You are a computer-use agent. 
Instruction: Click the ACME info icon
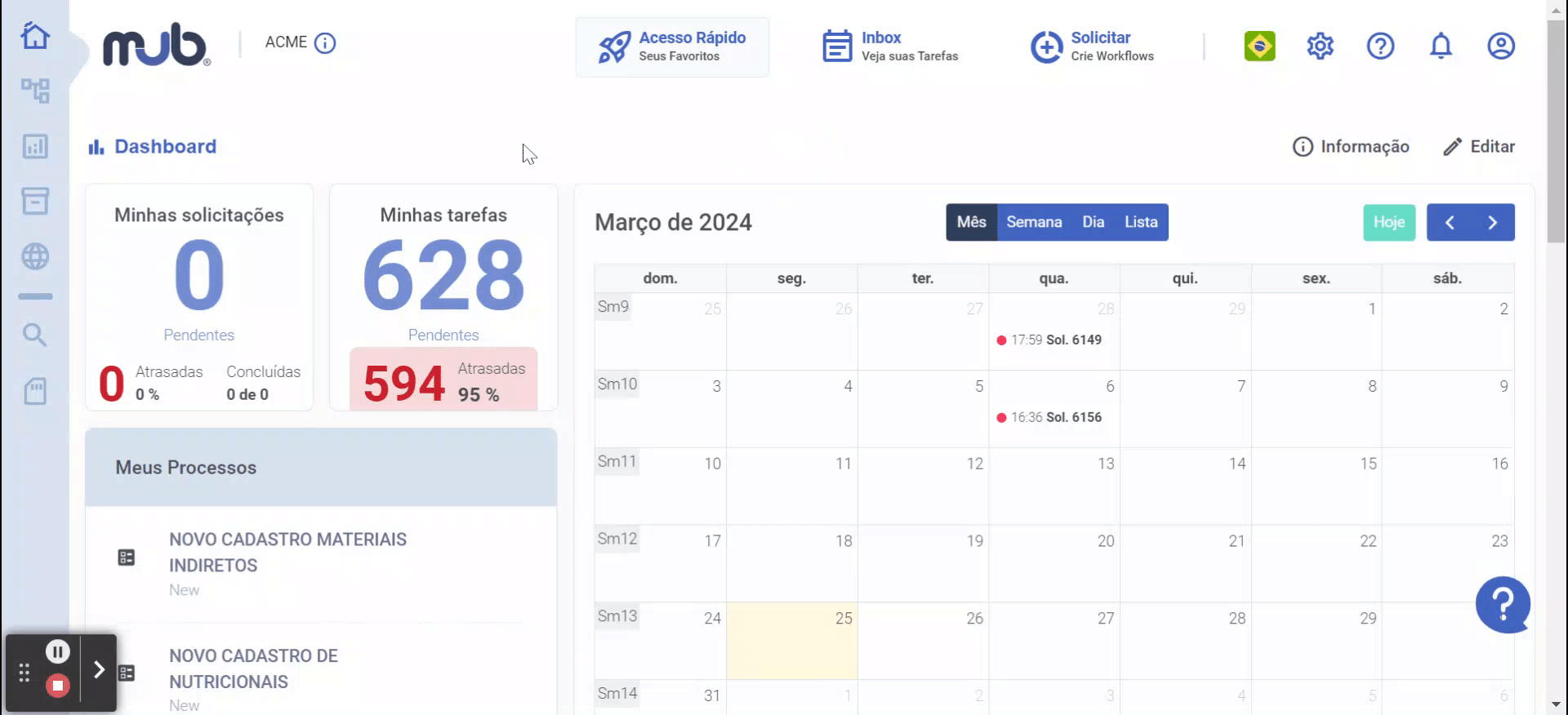pos(325,42)
